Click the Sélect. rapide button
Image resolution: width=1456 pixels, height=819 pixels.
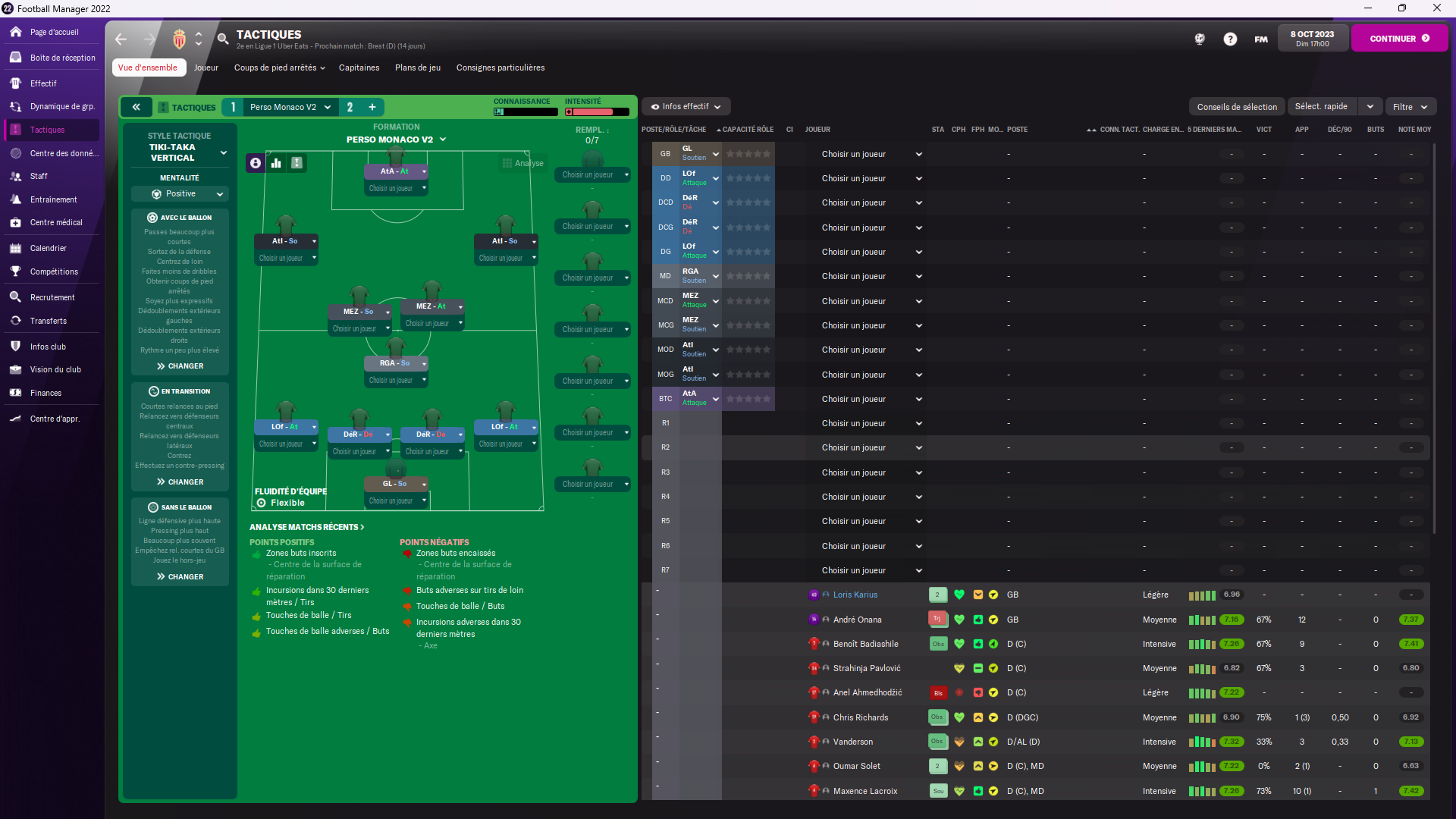pyautogui.click(x=1322, y=107)
